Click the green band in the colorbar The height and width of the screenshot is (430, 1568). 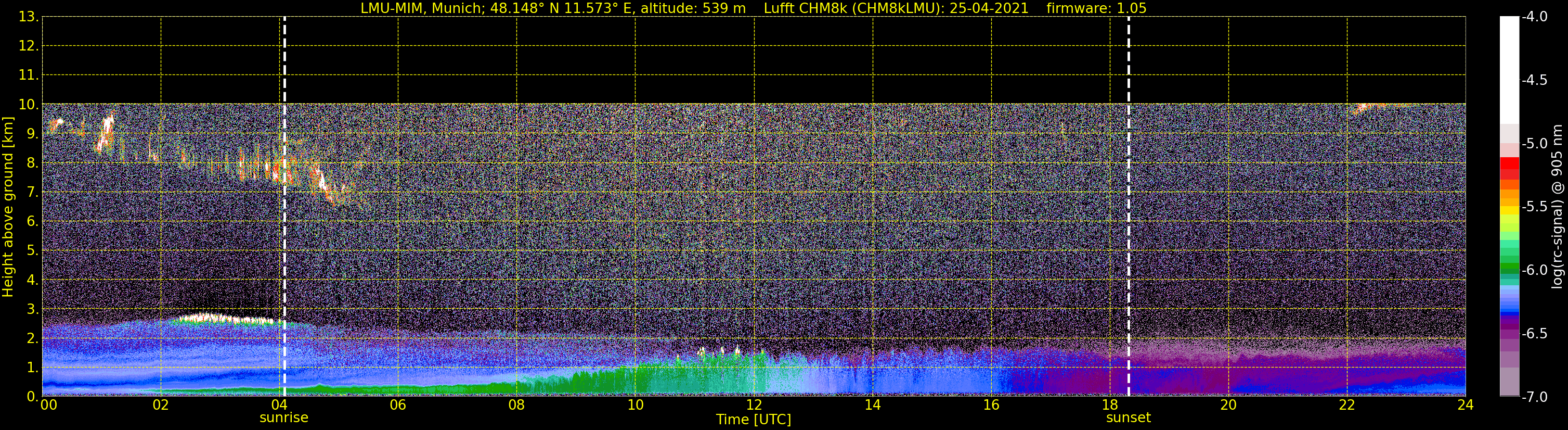point(1509,267)
